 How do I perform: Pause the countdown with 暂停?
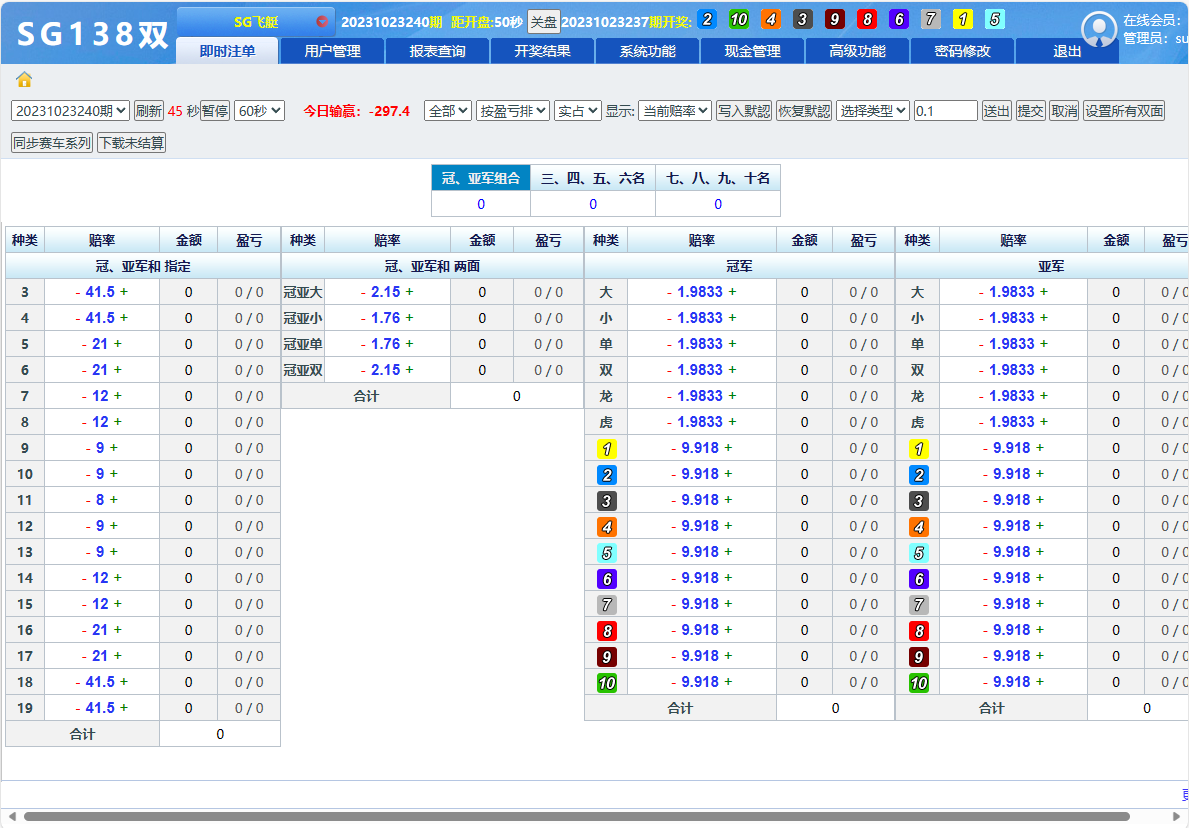(215, 111)
